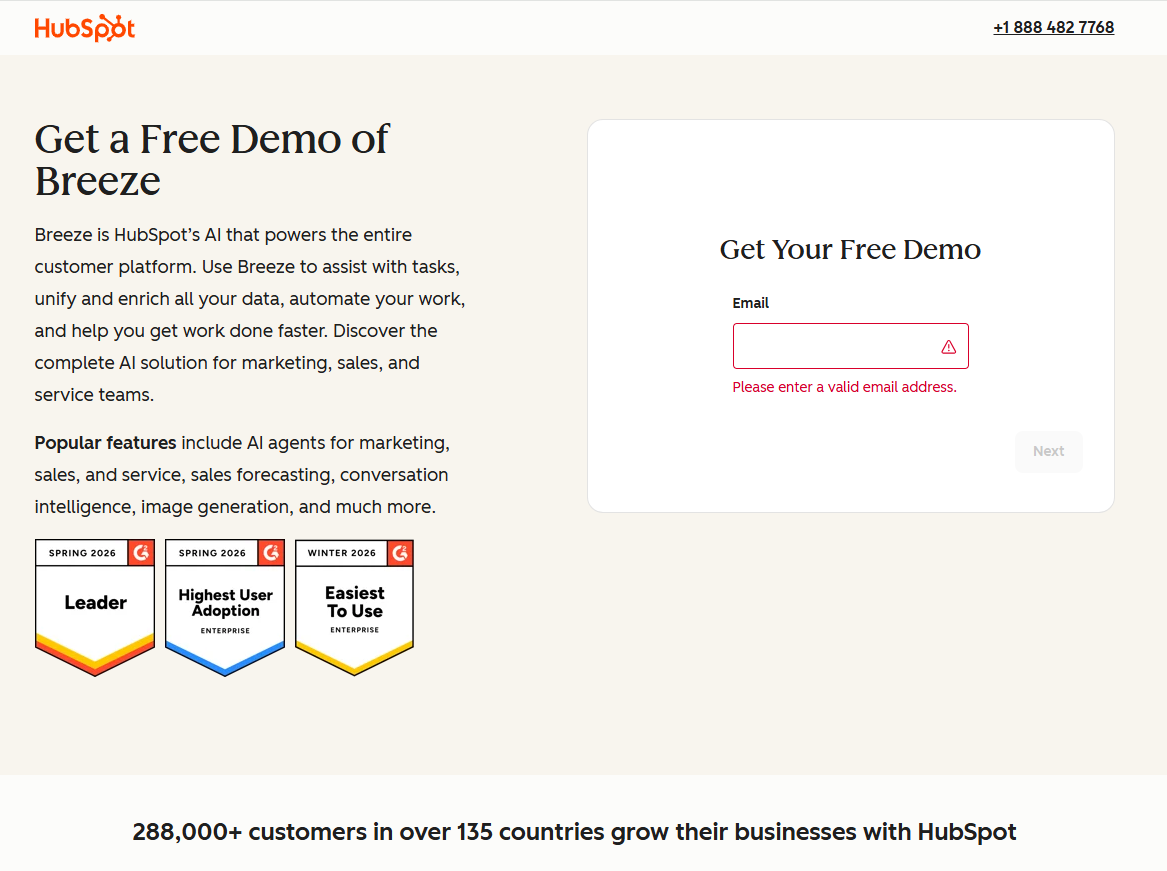Click the 'Get Your Free Demo' form title

(x=850, y=249)
